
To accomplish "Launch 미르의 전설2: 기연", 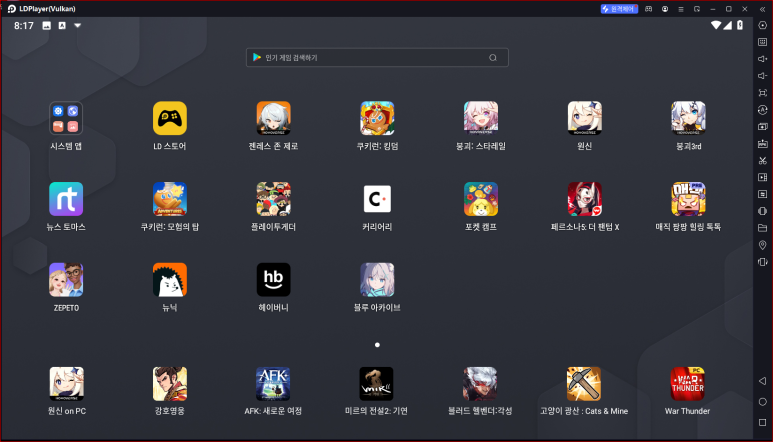I will (376, 384).
